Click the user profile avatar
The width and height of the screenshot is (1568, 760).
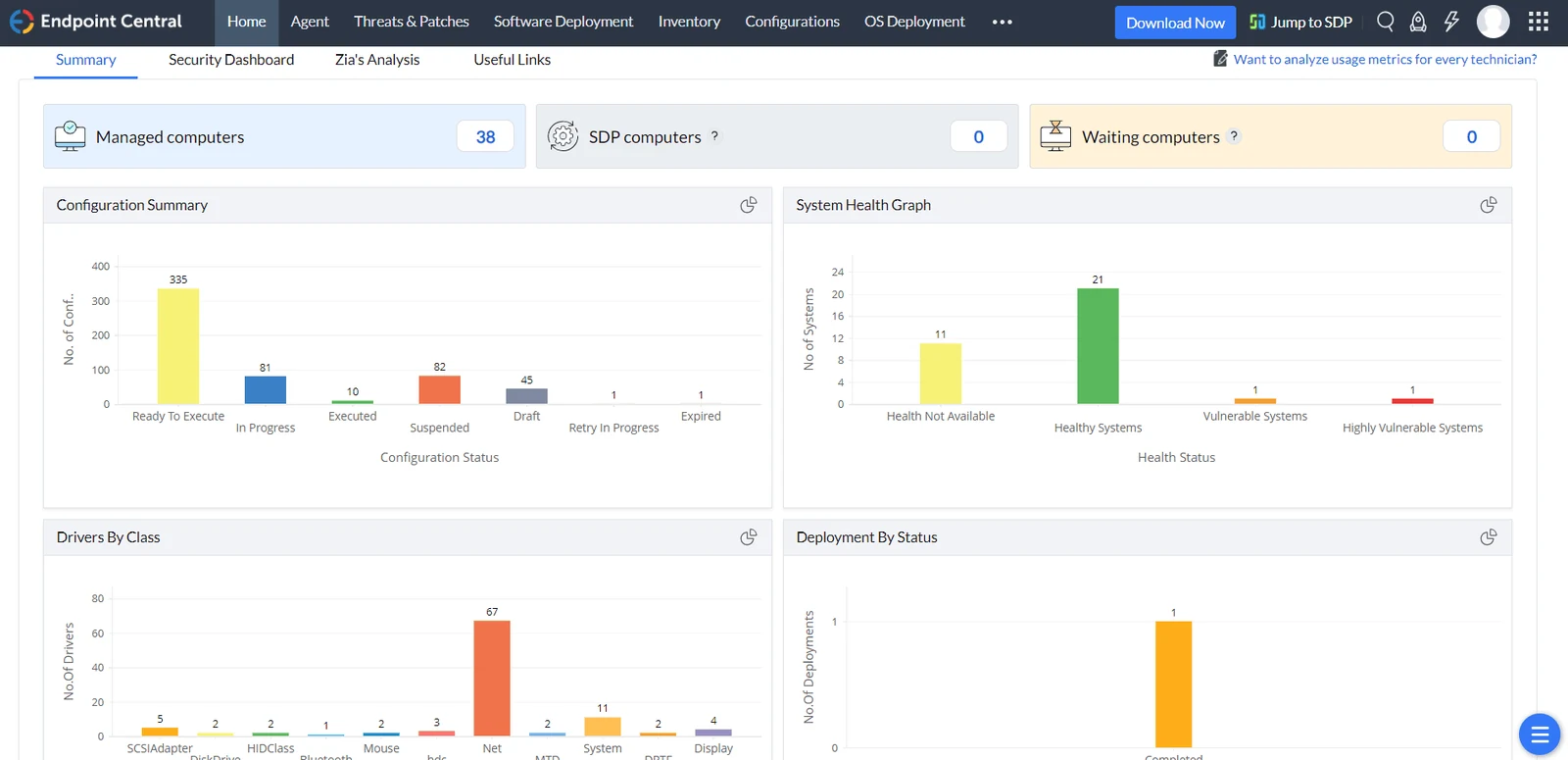[1493, 22]
